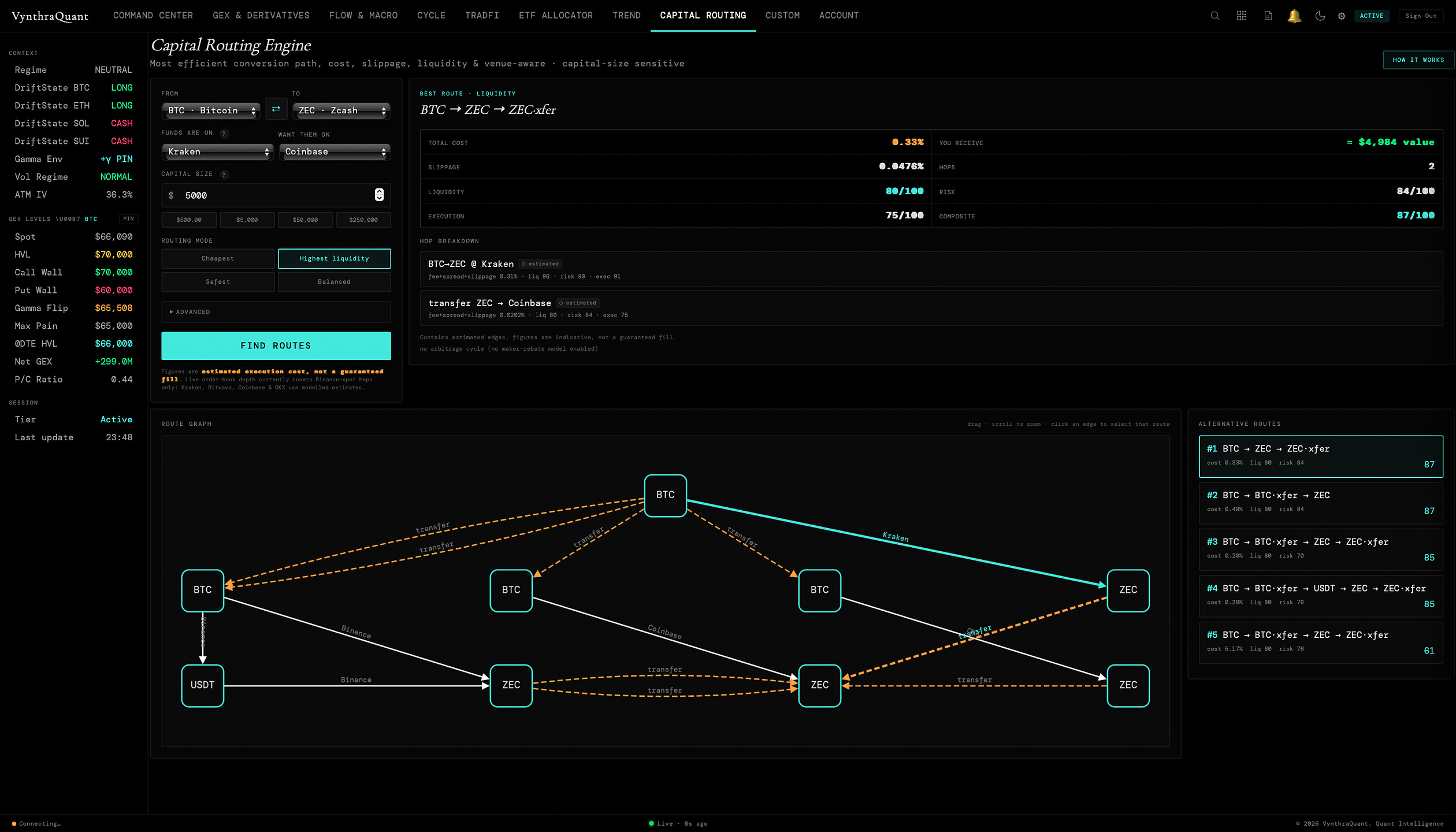Select Cheapest routing mode
This screenshot has width=1456, height=832.
pyautogui.click(x=218, y=258)
